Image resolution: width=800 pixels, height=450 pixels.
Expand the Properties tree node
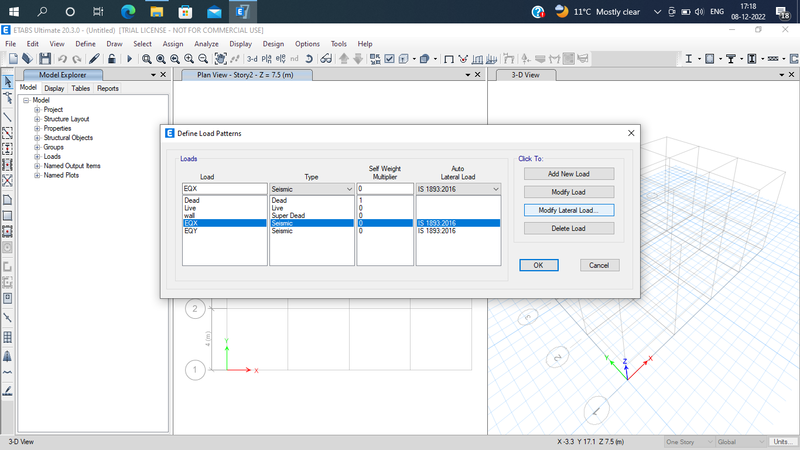click(x=37, y=129)
